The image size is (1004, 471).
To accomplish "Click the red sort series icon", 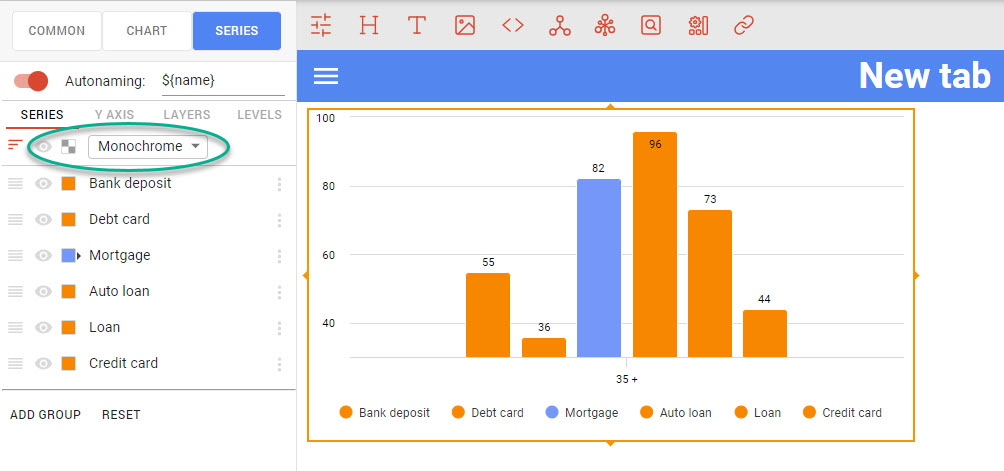I will pyautogui.click(x=15, y=146).
